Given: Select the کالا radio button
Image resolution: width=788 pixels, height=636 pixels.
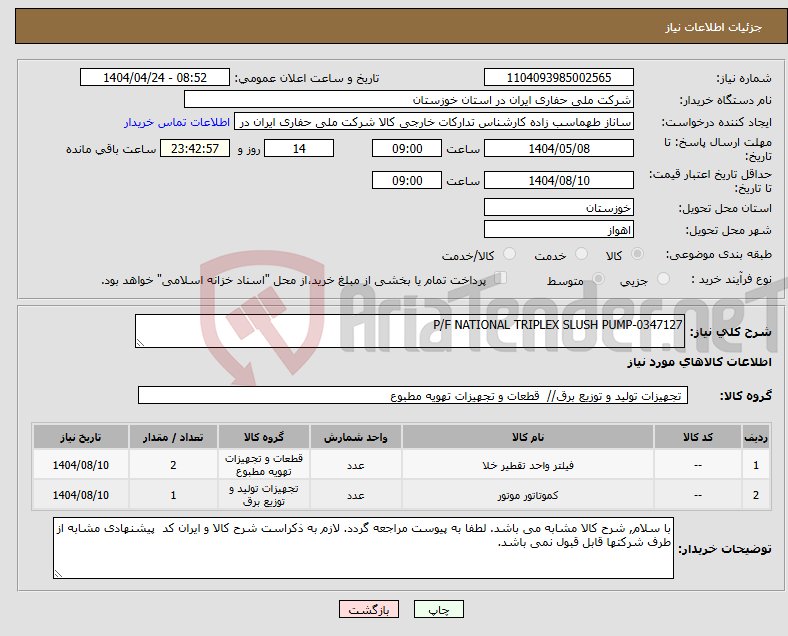Looking at the screenshot, I should (x=637, y=254).
